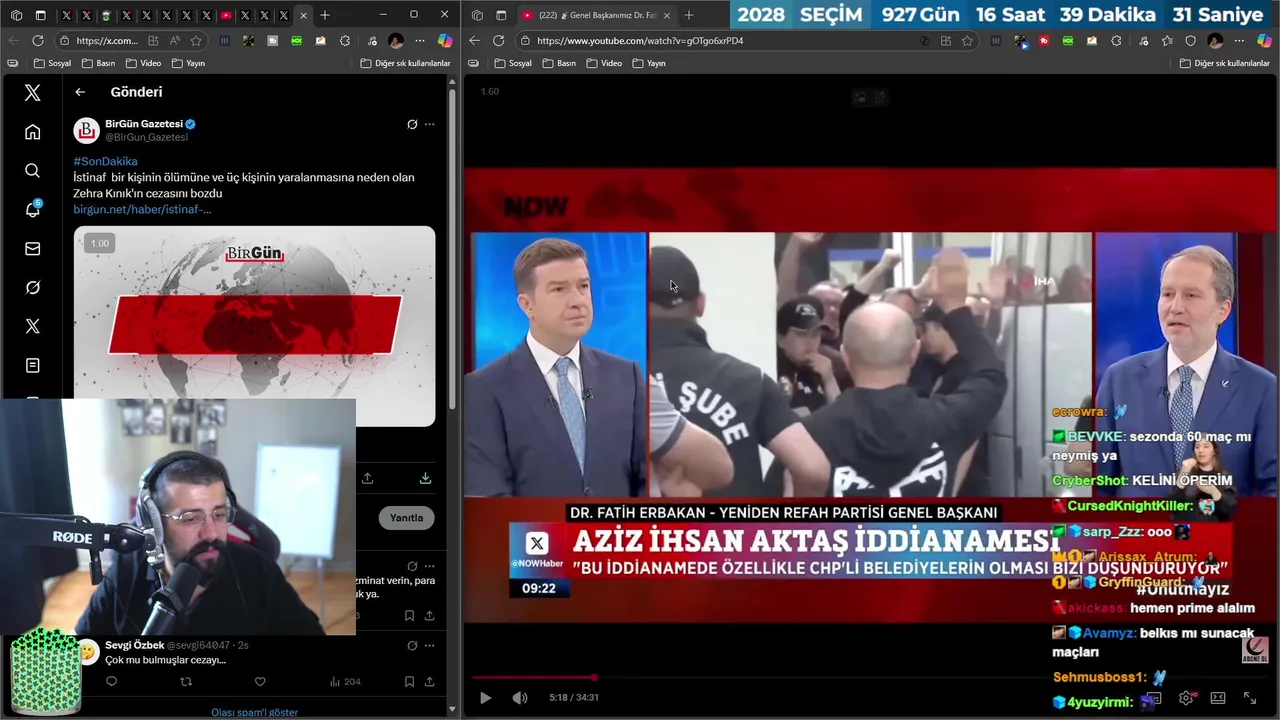Image resolution: width=1280 pixels, height=720 pixels.
Task: Open Copilot icon in left browser toolbar
Action: tap(445, 40)
